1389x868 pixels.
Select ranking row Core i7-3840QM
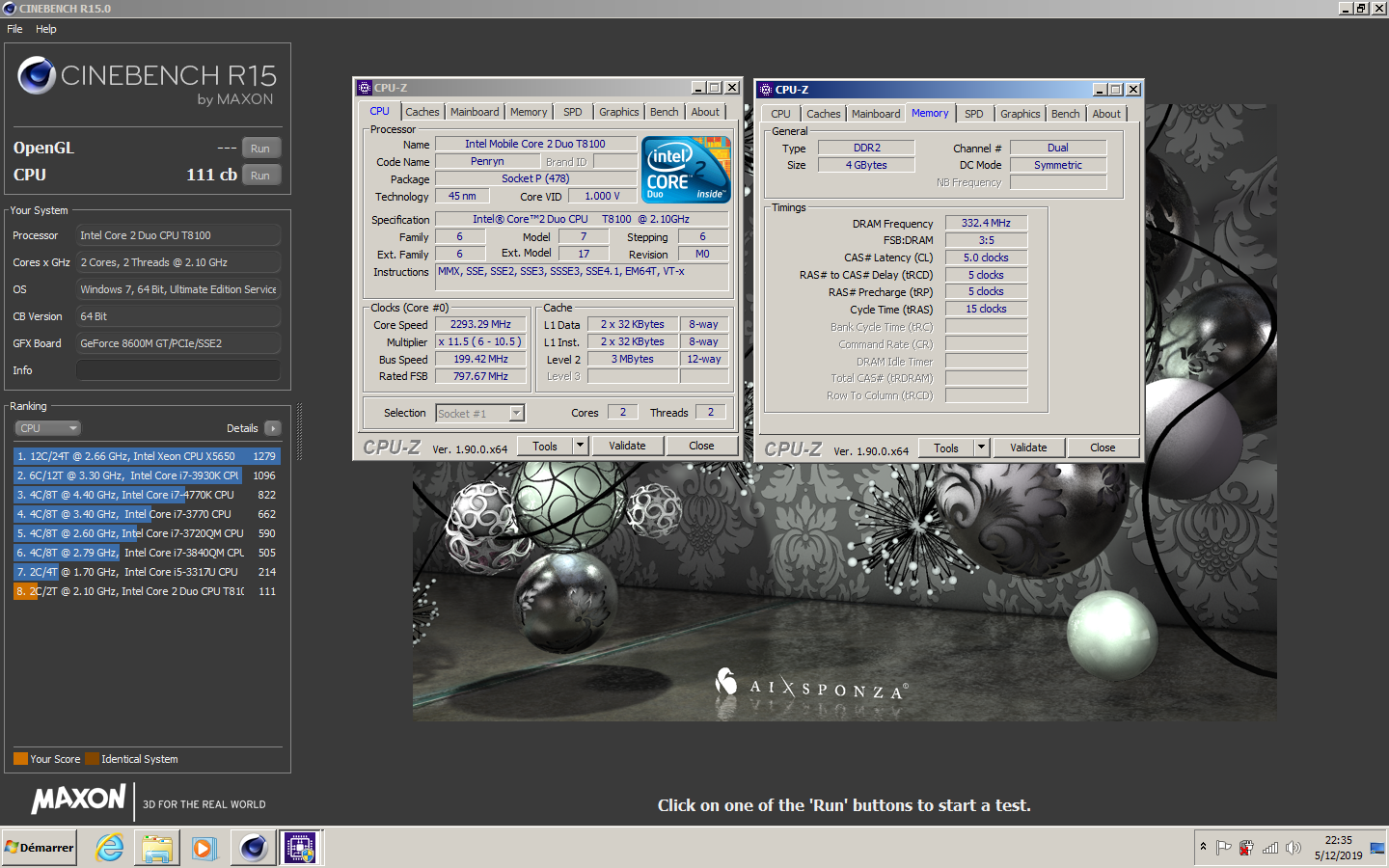[147, 553]
